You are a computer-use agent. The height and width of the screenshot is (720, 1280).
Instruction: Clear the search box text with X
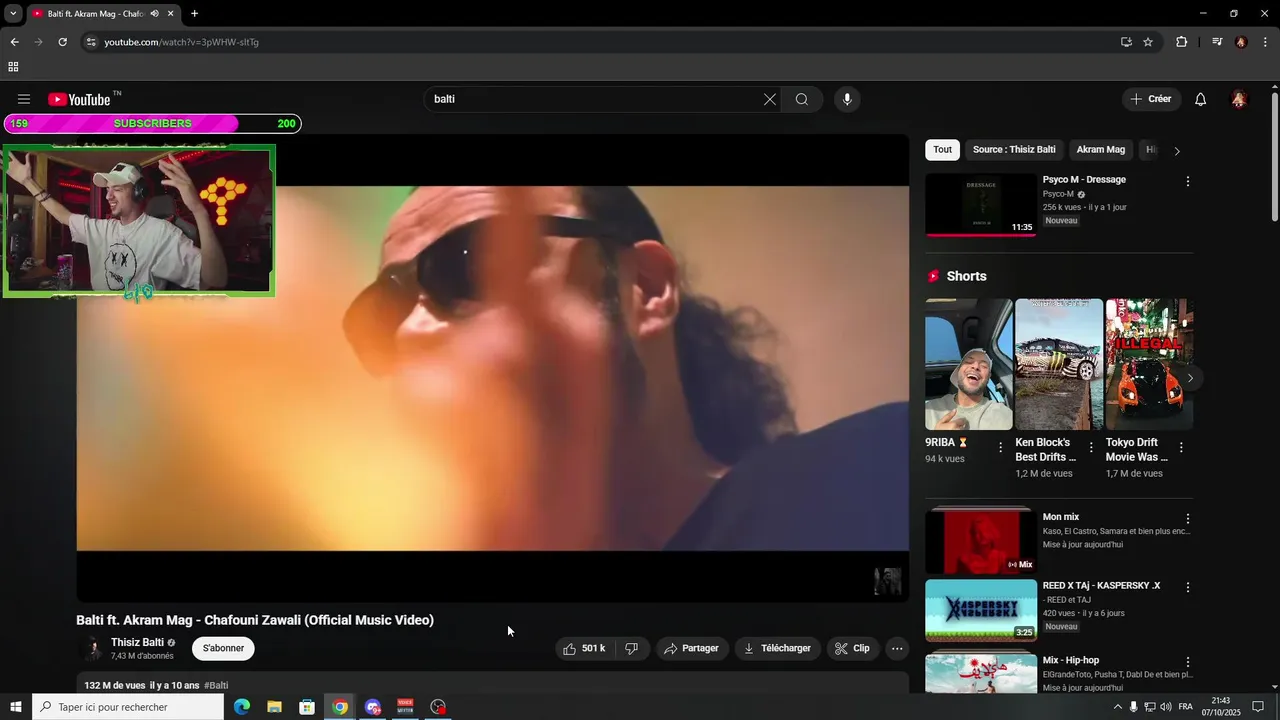[x=770, y=99]
